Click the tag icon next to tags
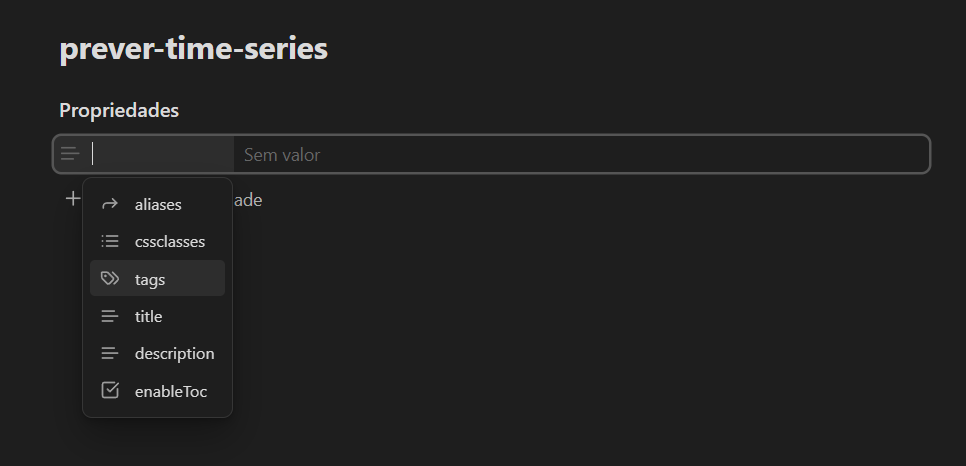Screen dimensions: 966x466 click(110, 279)
